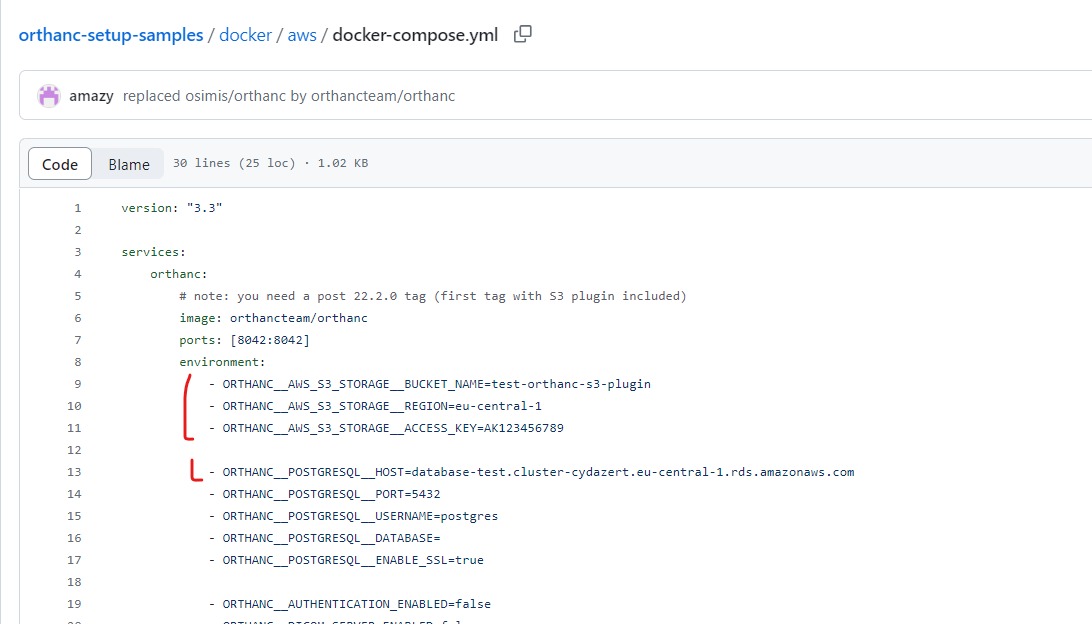Copy the file path with the copy icon
1092x624 pixels.
(522, 34)
